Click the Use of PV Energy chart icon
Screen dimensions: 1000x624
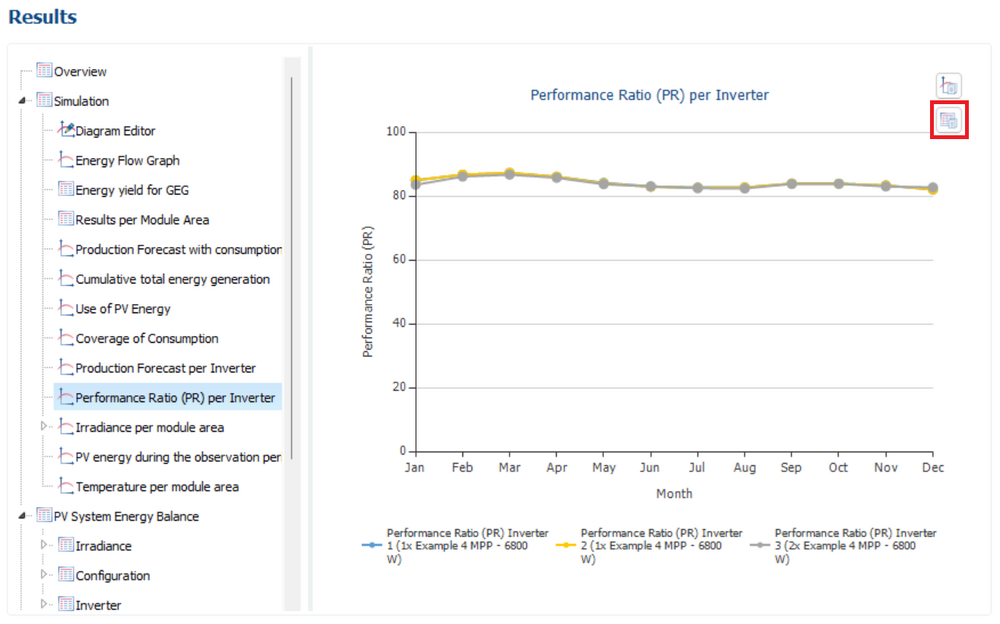coord(66,309)
